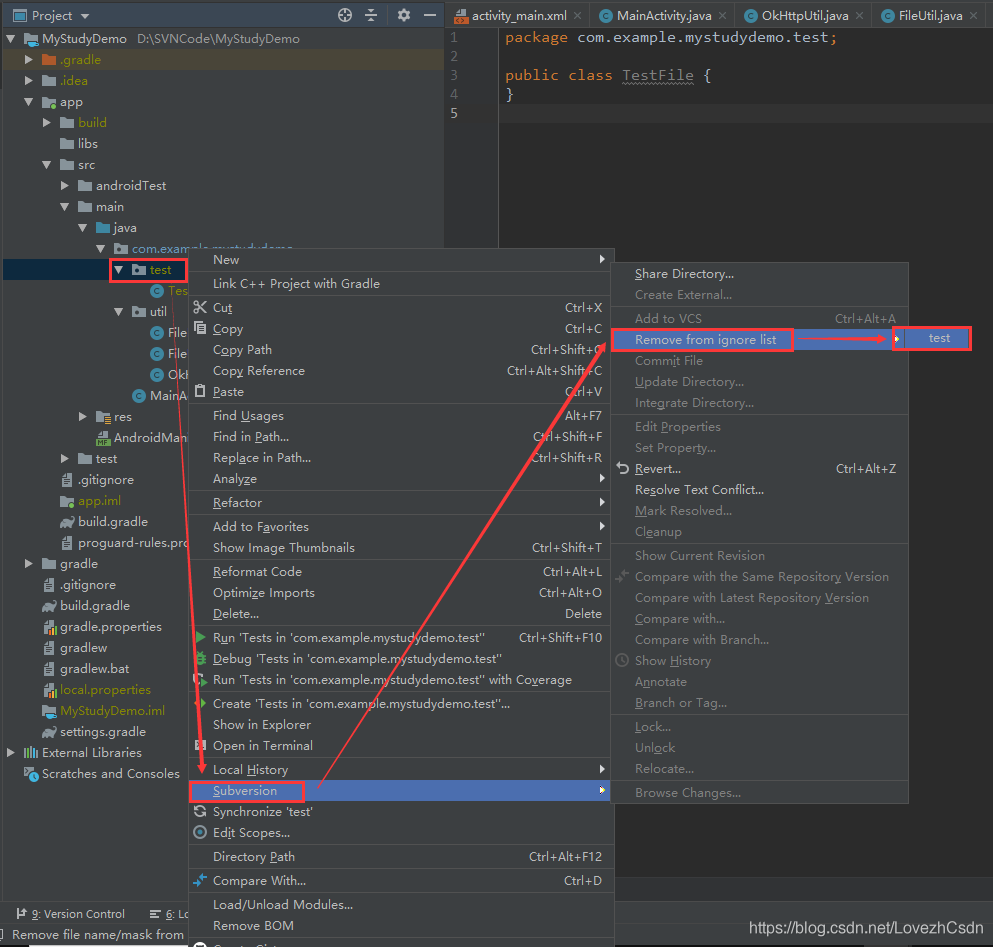
Task: Click the build.gradle file icon under app
Action: point(66,522)
